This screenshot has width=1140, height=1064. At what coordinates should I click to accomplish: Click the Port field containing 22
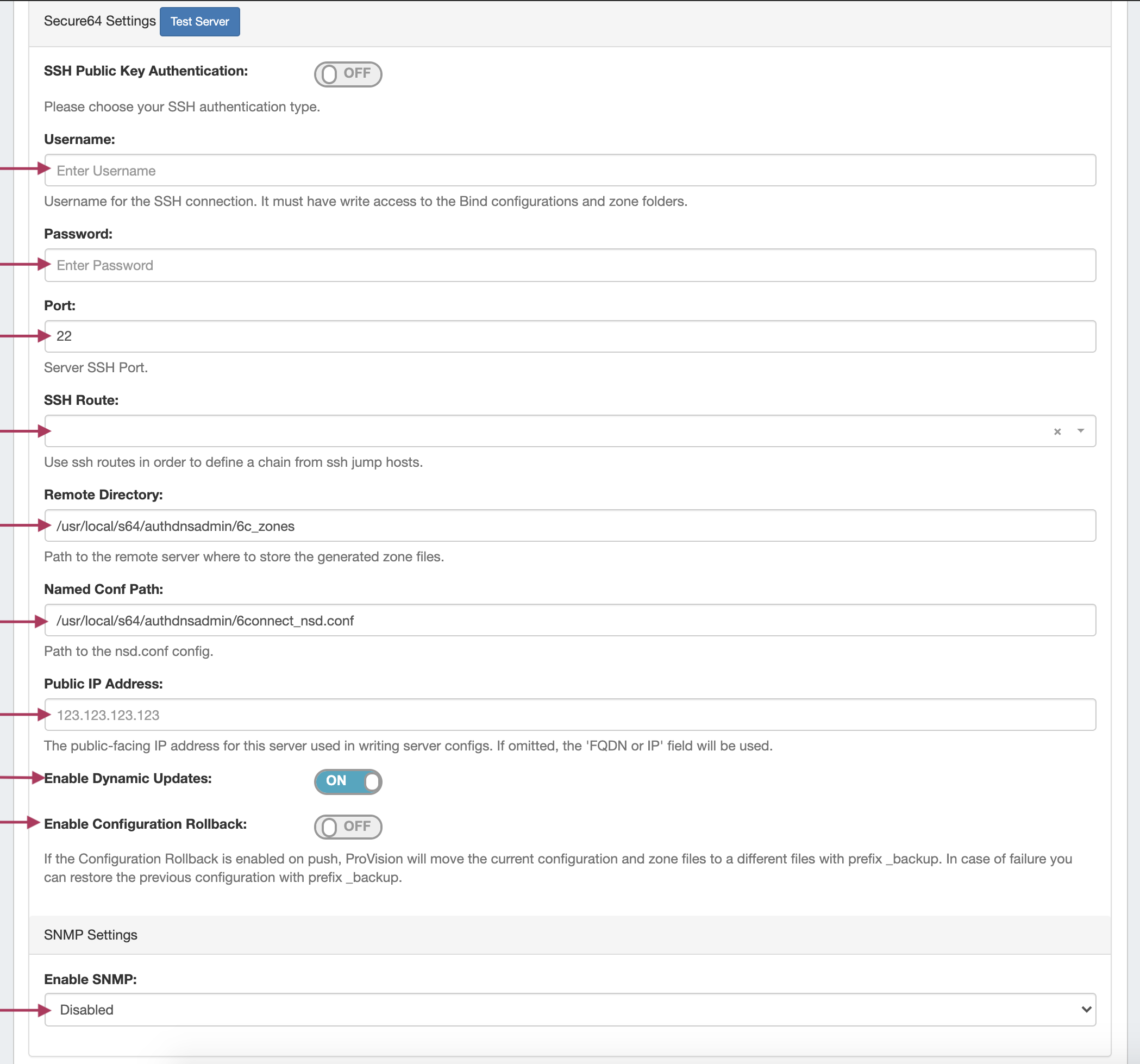[x=570, y=336]
